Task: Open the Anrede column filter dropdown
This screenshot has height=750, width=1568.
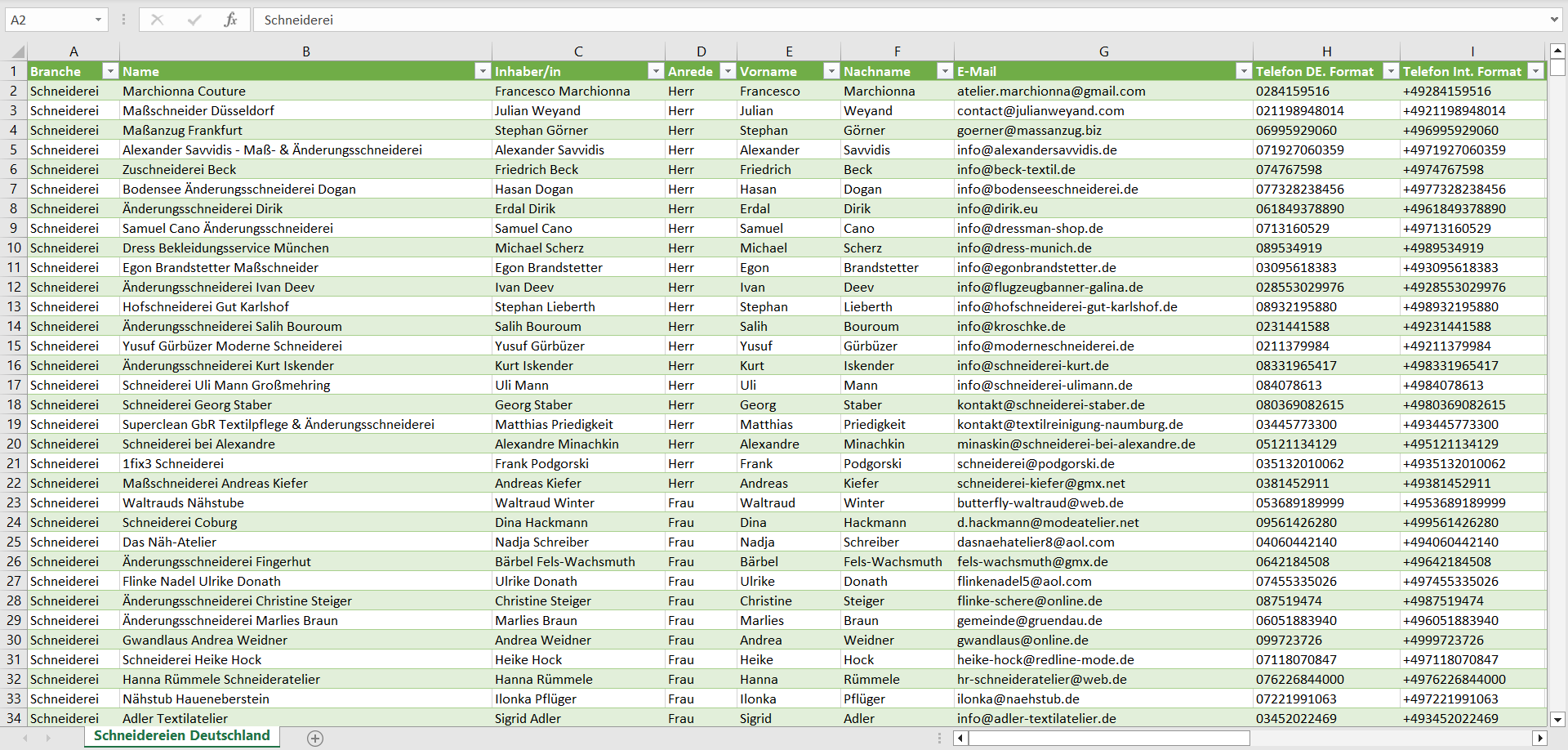Action: (727, 71)
